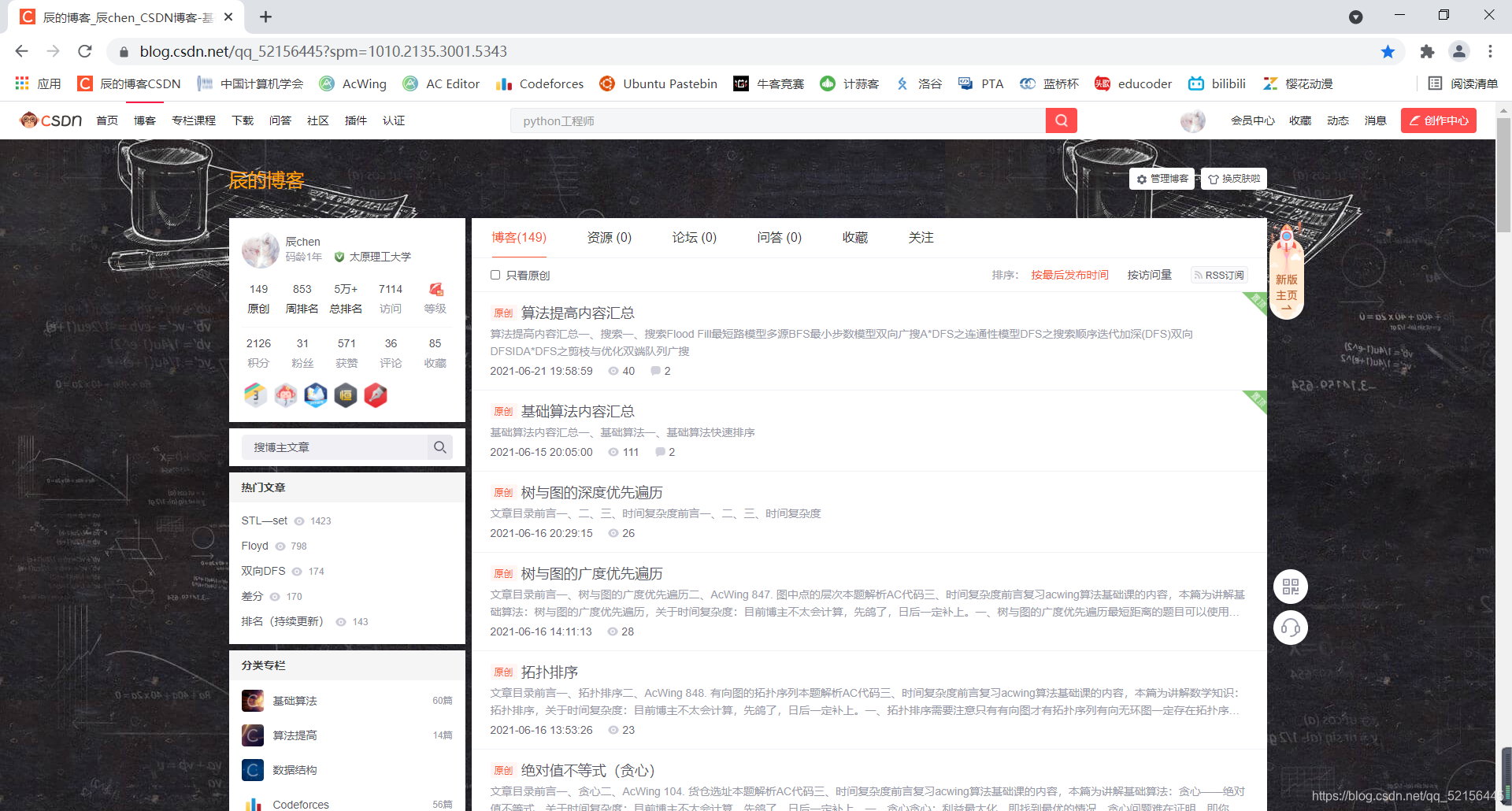Click the CSDN logo in header
The height and width of the screenshot is (811, 1512).
(51, 120)
